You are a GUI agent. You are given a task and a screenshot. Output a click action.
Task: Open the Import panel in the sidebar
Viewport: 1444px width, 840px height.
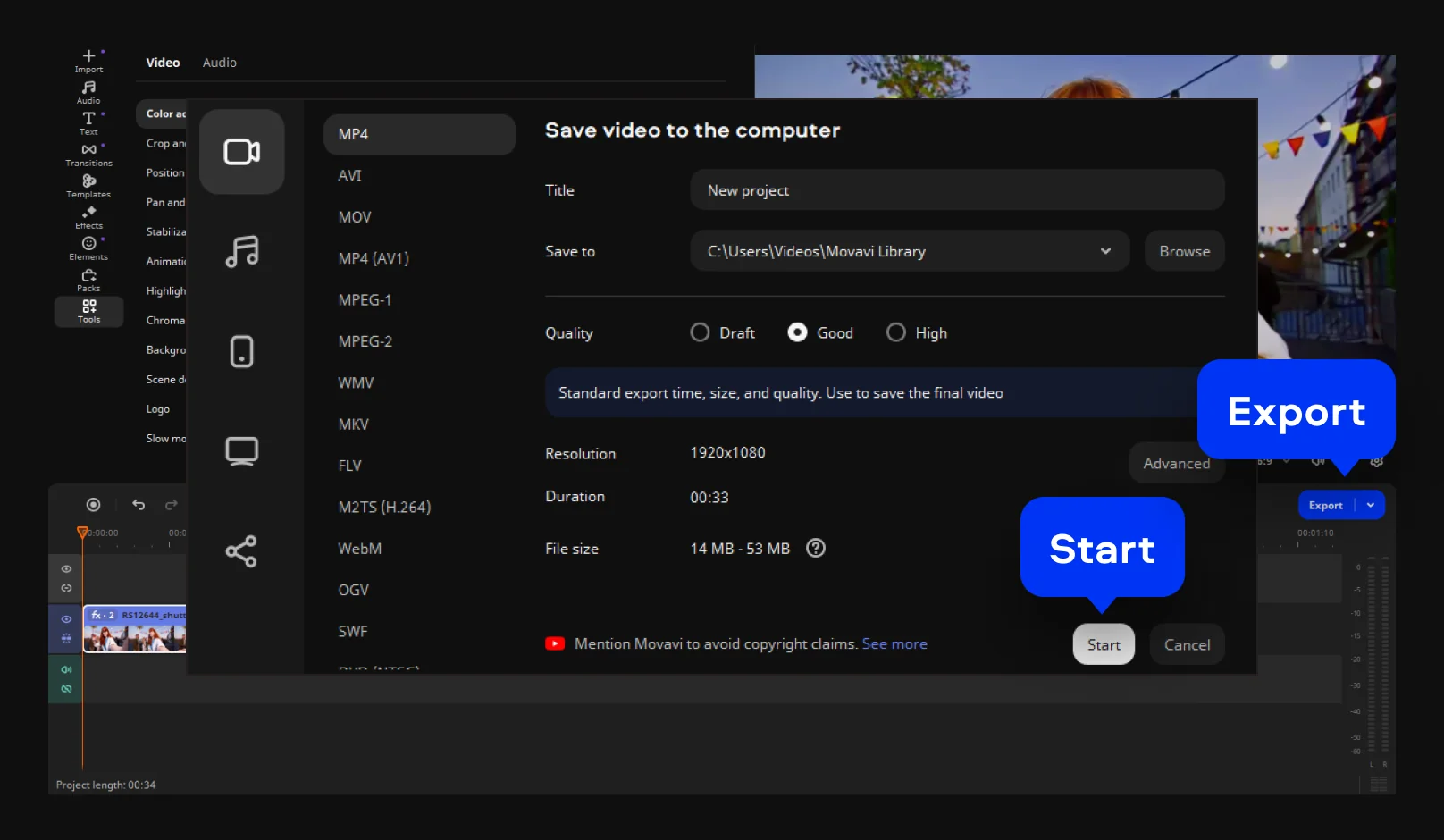coord(88,61)
